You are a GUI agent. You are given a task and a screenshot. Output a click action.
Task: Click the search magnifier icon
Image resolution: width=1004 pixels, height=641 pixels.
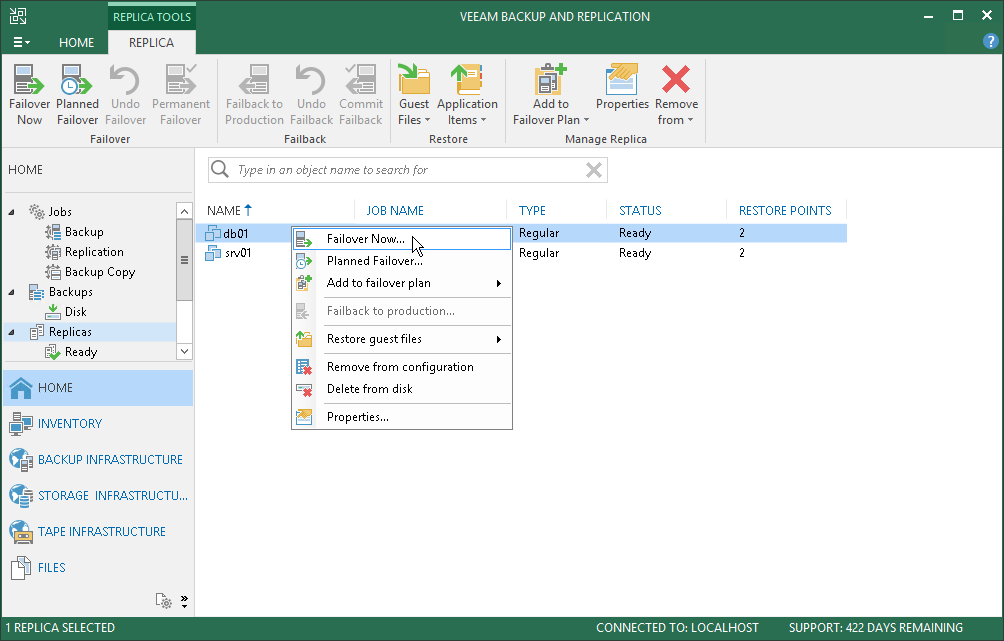click(x=220, y=169)
